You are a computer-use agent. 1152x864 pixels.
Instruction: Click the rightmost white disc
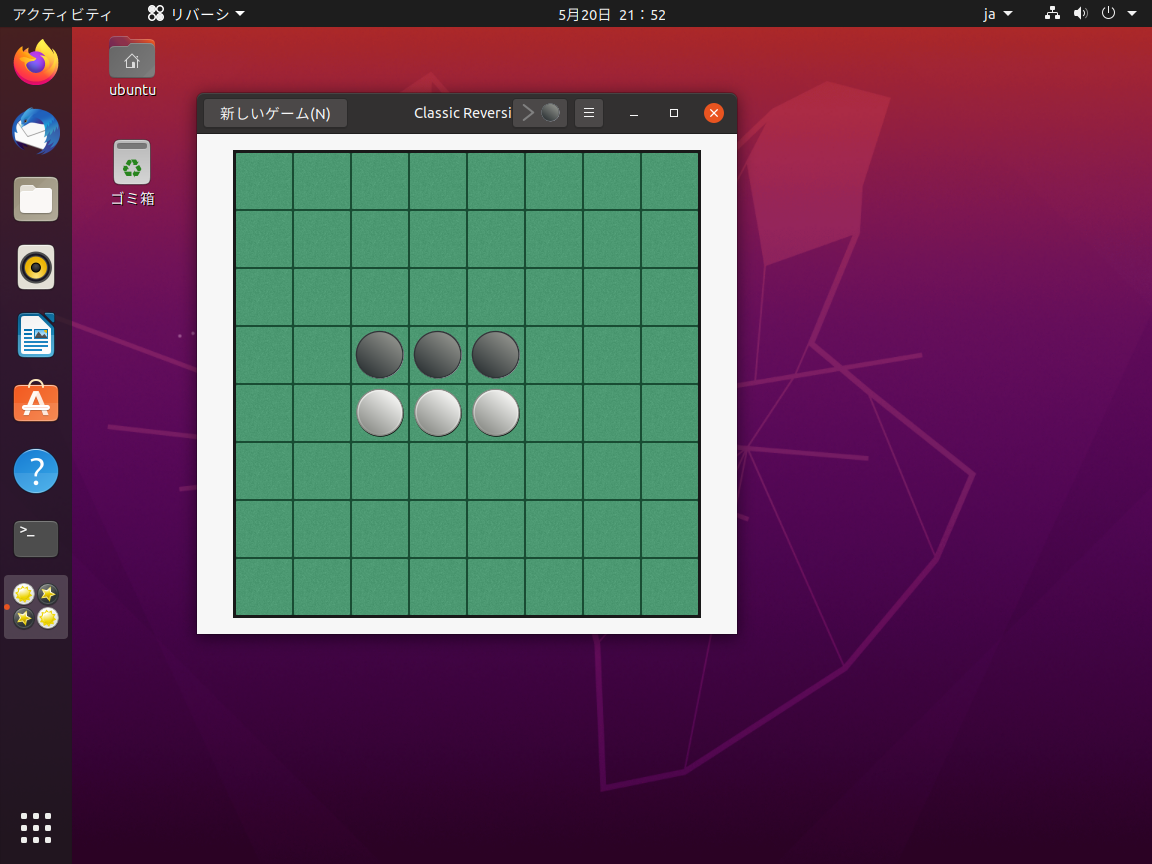point(496,413)
